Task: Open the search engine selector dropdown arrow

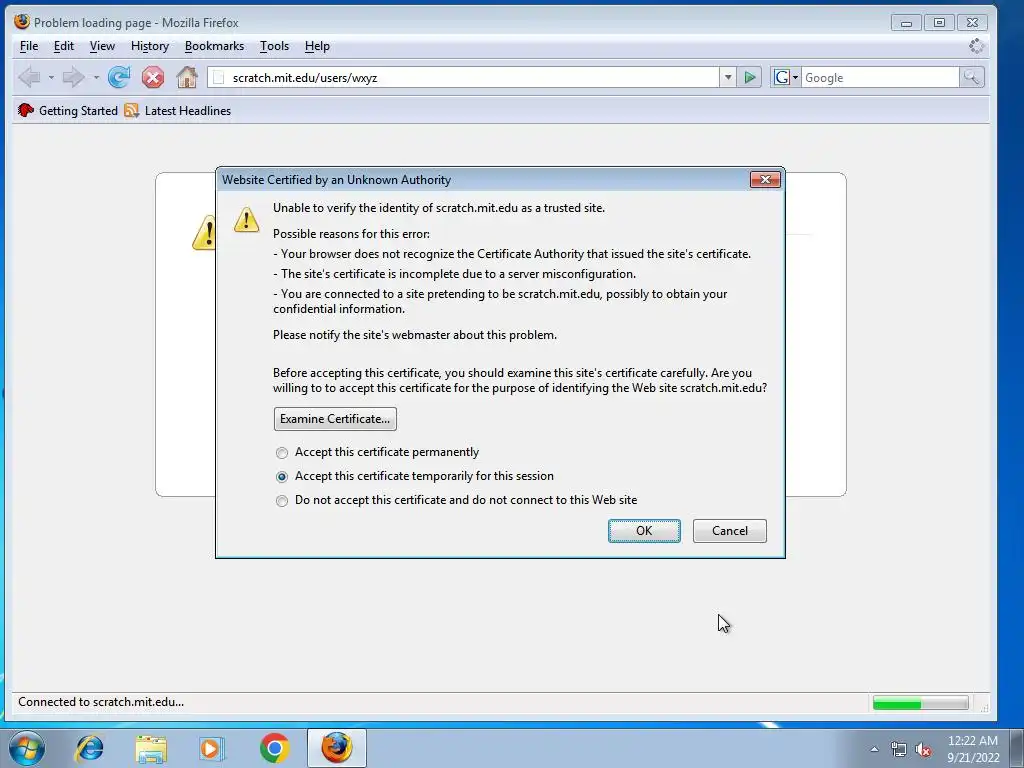Action: tap(795, 78)
